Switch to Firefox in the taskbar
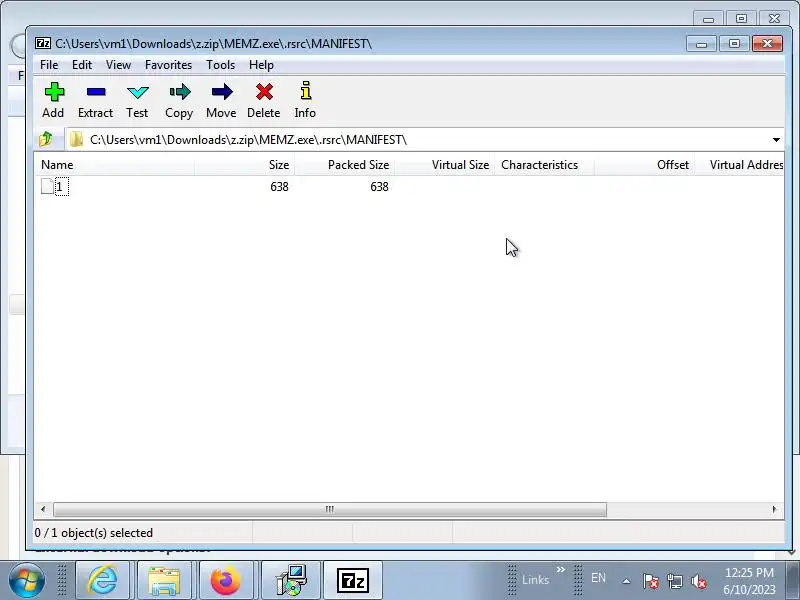800x600 pixels. click(226, 580)
